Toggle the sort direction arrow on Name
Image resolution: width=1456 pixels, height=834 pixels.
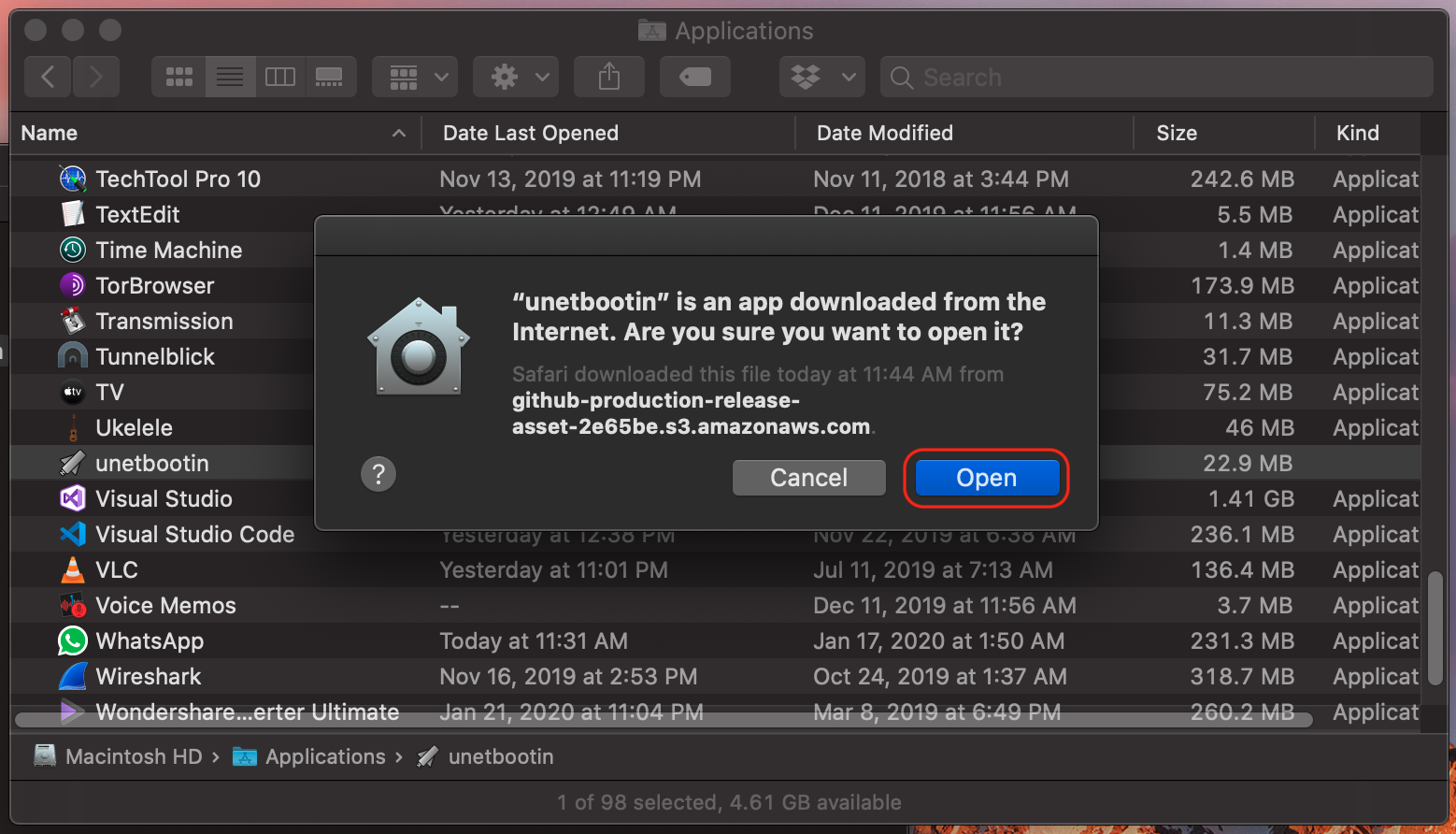[x=399, y=133]
